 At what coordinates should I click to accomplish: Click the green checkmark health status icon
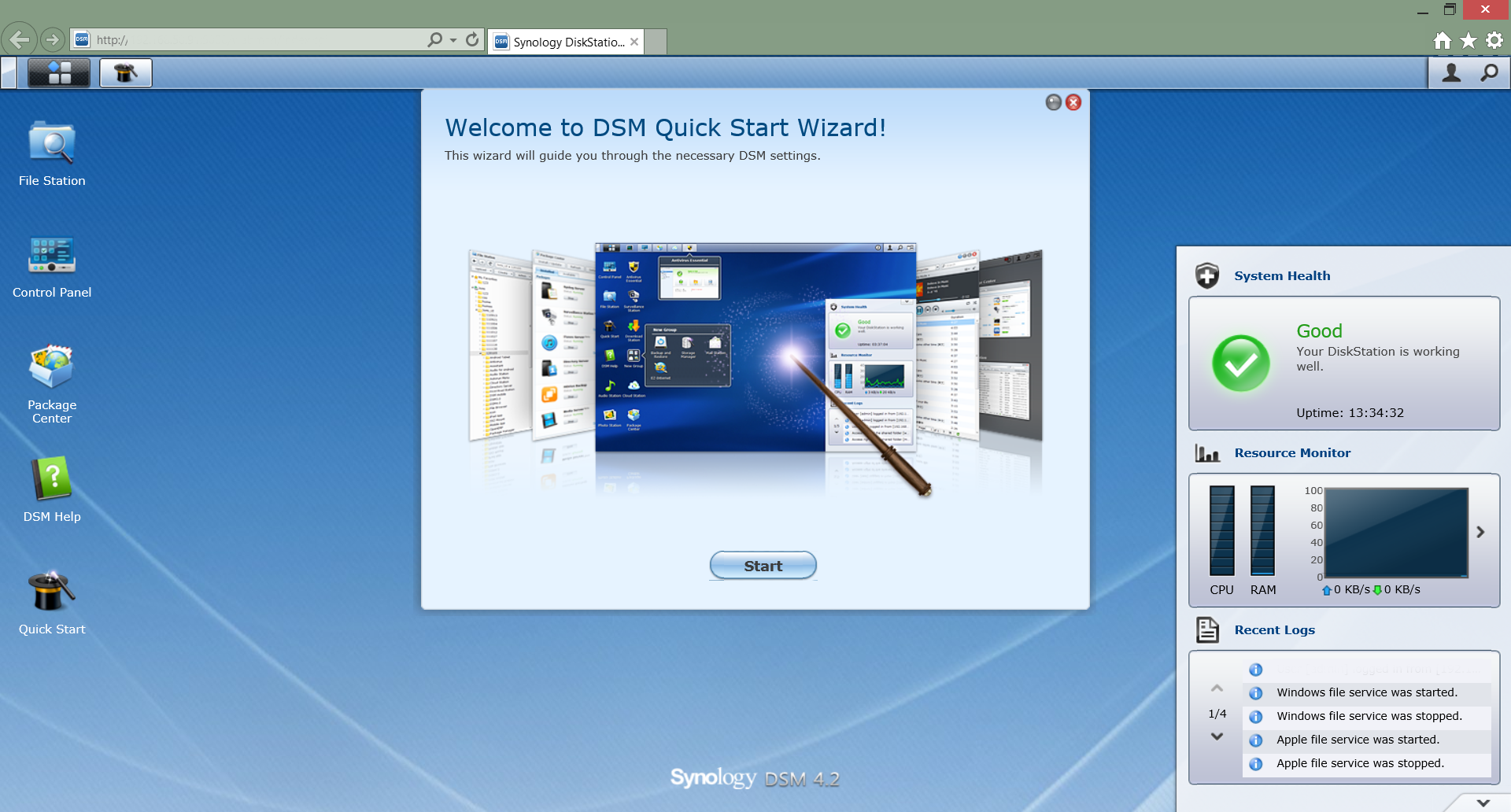coord(1241,364)
